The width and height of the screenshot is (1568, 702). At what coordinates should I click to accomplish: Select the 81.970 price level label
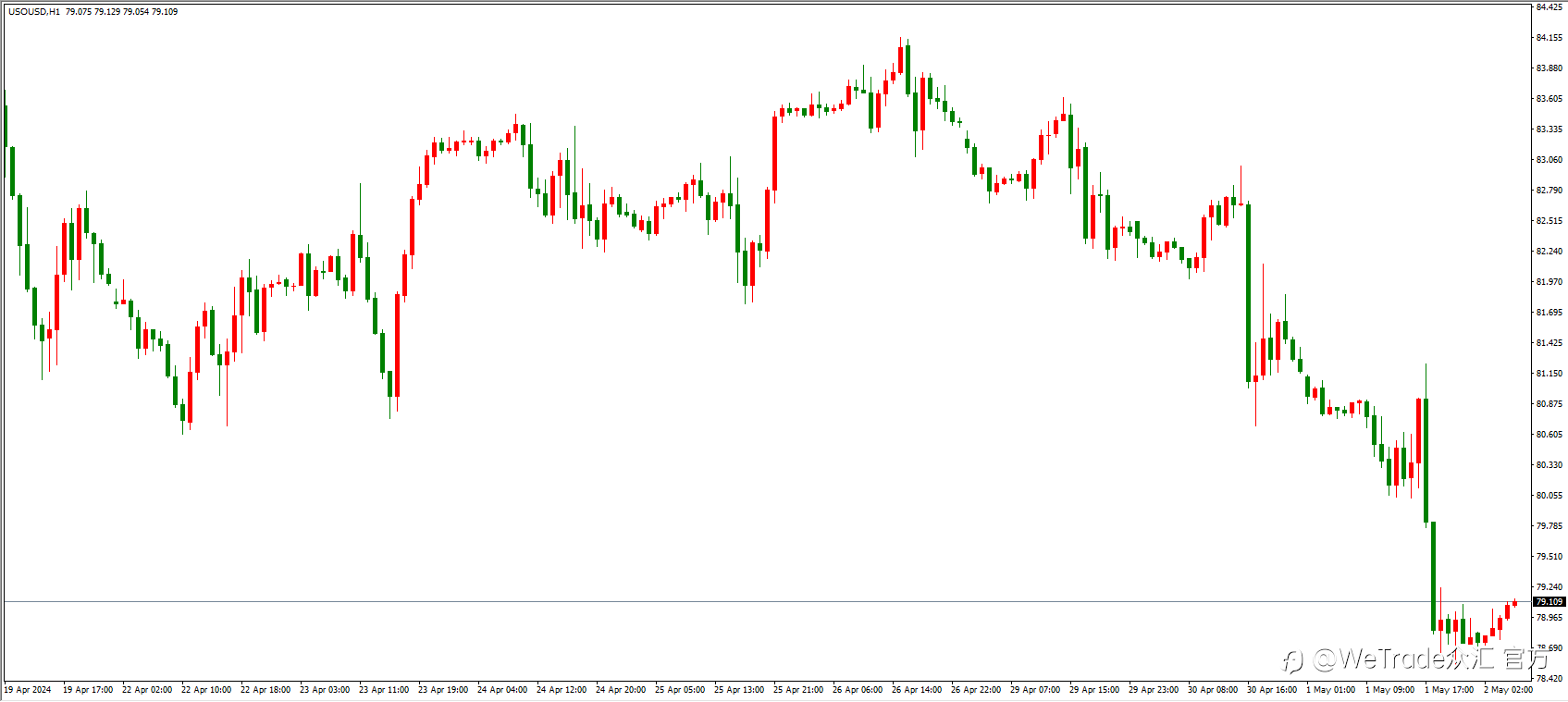point(1549,282)
